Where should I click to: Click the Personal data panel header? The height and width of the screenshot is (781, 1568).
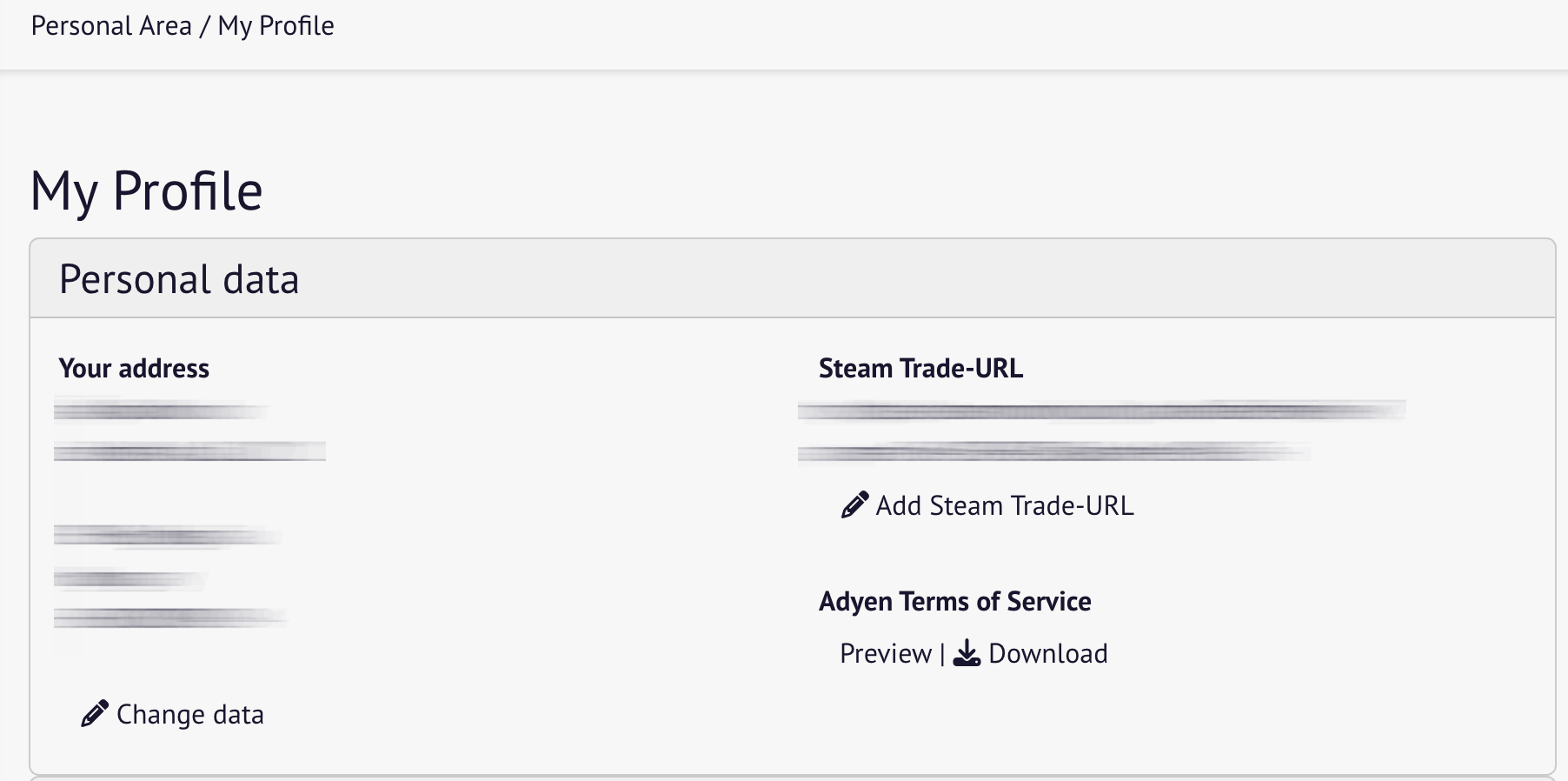tap(792, 278)
